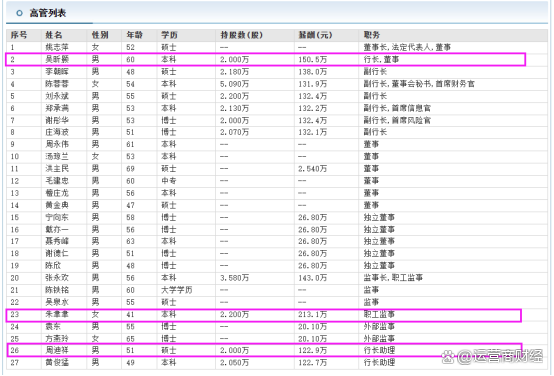The image size is (554, 376).
Task: Click the 132.2万 salary cell
Action: click(313, 108)
